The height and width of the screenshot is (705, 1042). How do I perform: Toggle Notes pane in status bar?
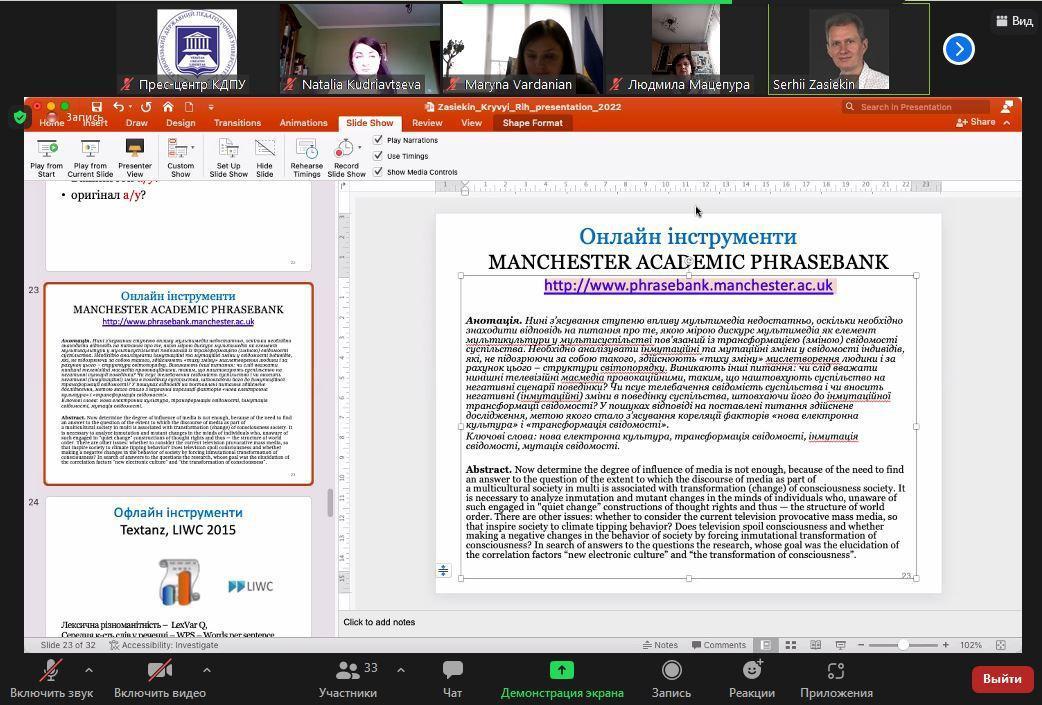tap(661, 645)
